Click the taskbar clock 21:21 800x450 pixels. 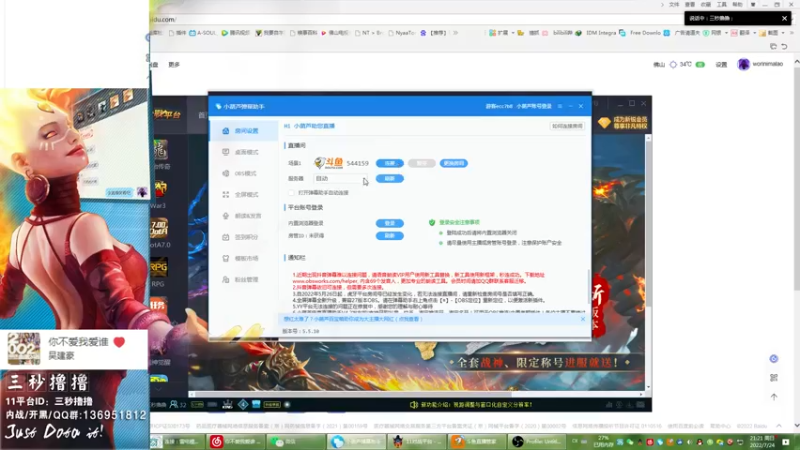(x=761, y=441)
